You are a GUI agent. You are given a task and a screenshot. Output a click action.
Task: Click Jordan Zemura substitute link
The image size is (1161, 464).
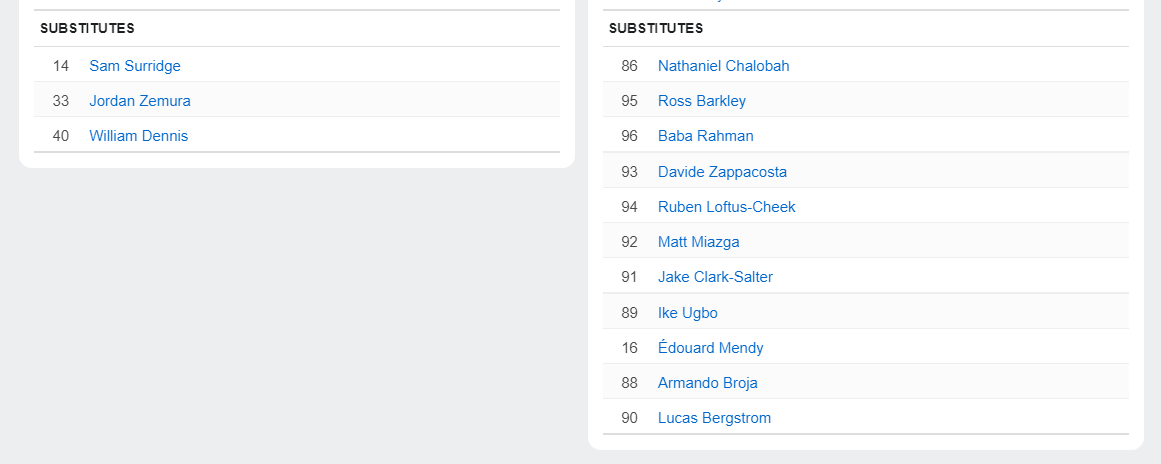coord(140,101)
